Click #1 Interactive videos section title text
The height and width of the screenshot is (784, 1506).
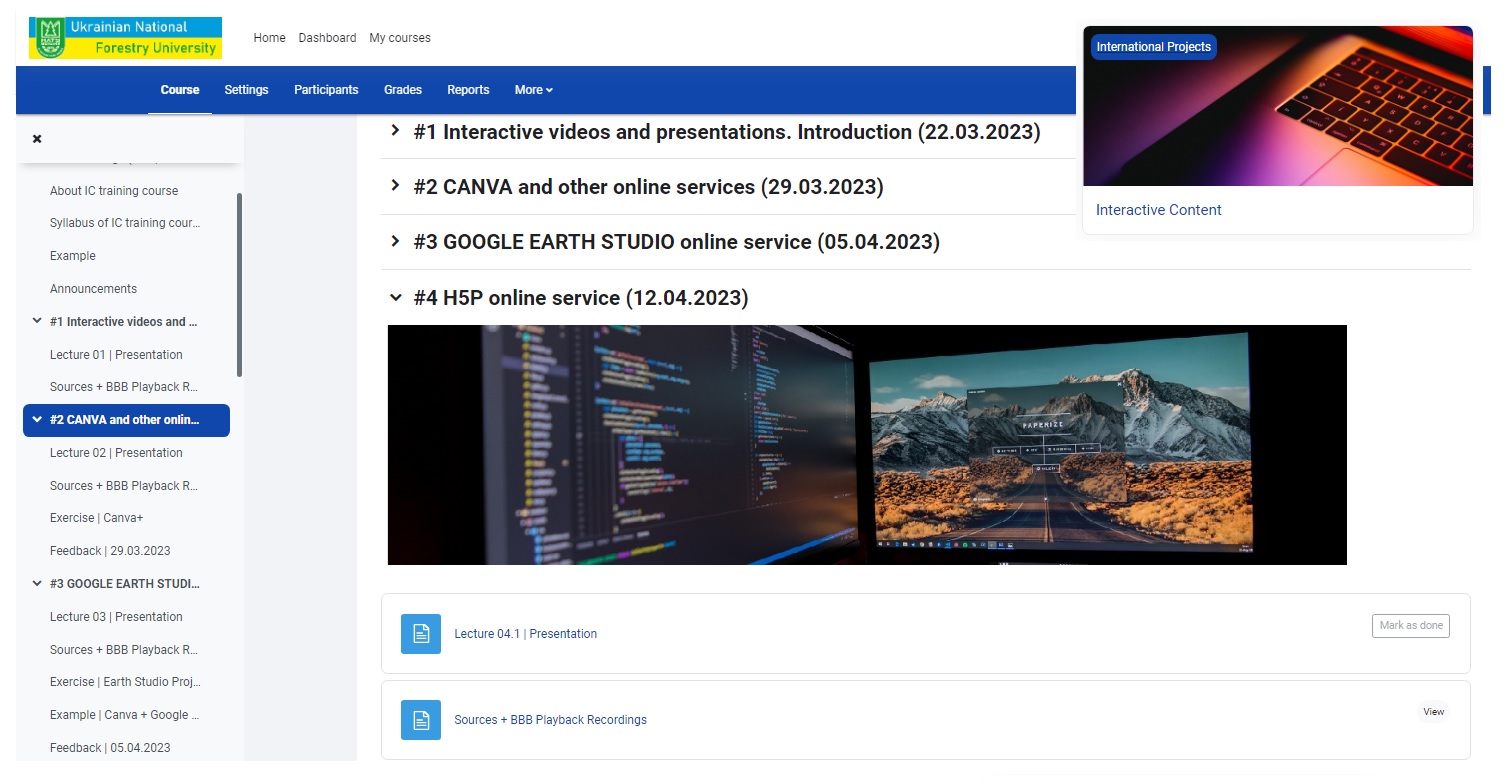(727, 132)
